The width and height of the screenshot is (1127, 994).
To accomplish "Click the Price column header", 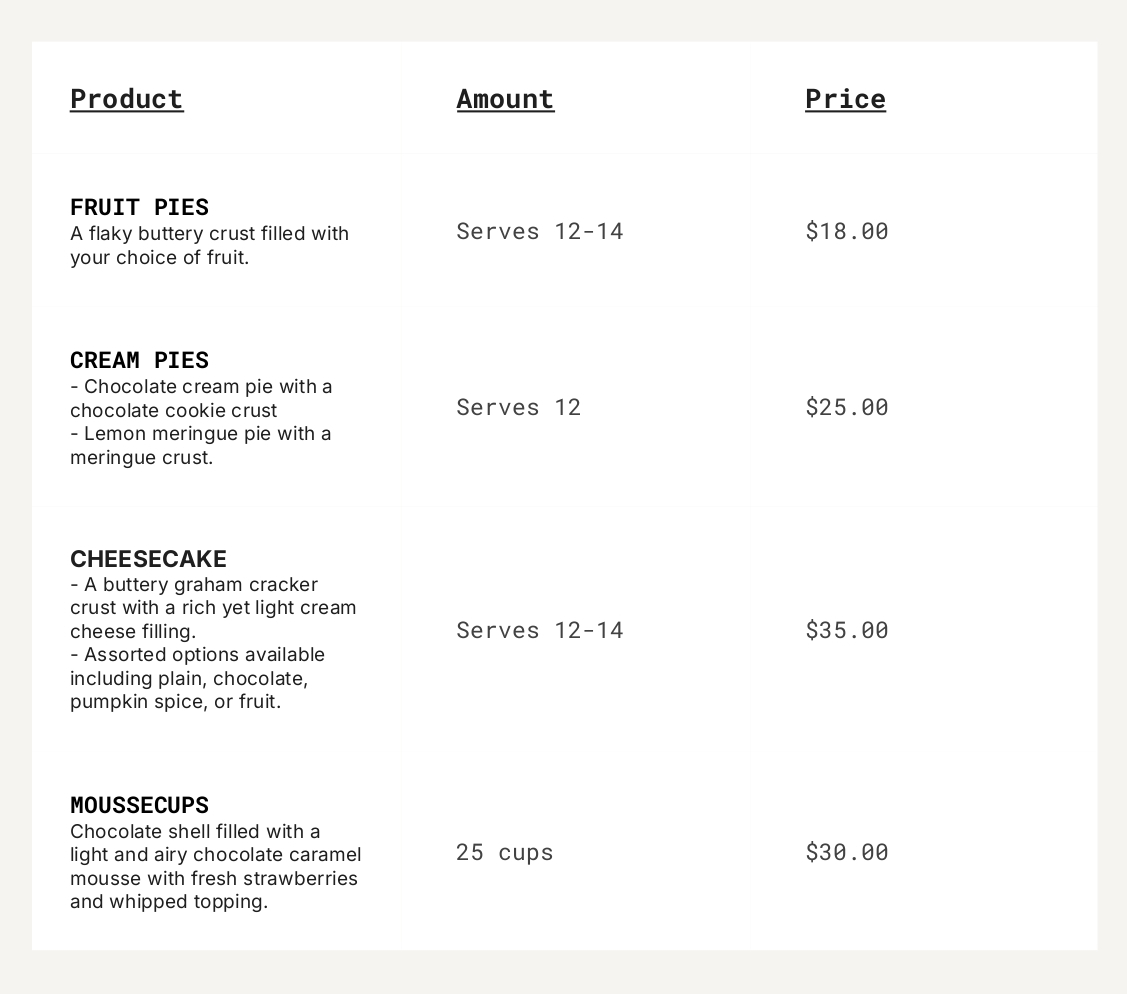I will click(x=845, y=99).
